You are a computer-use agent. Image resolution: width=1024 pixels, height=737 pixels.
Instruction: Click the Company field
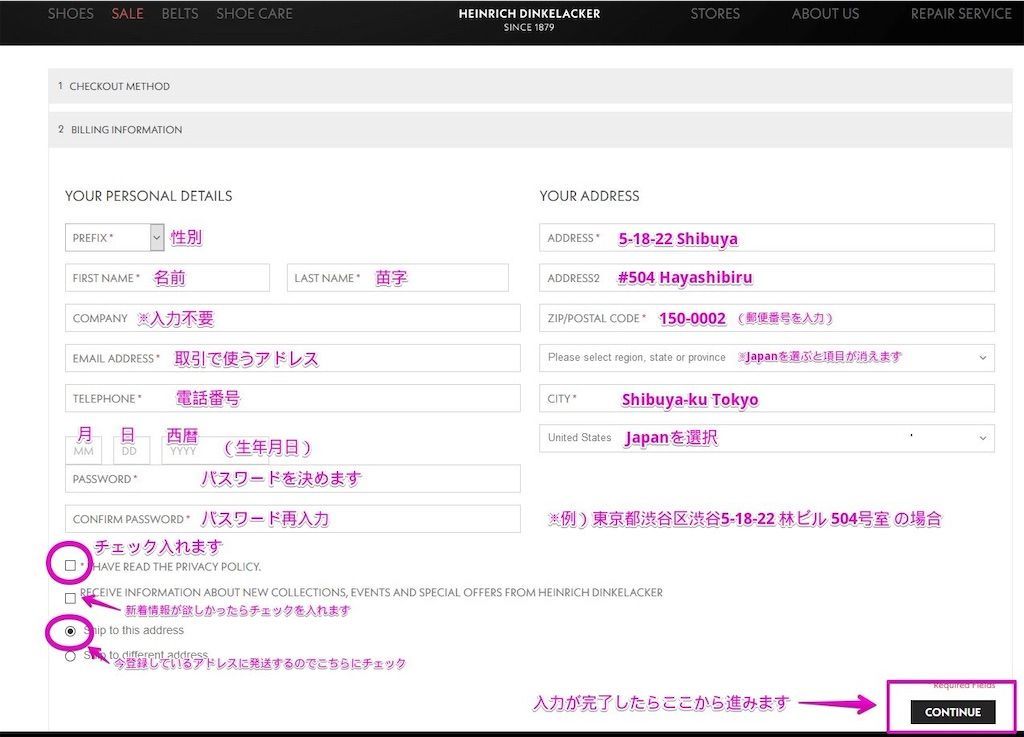coord(293,318)
